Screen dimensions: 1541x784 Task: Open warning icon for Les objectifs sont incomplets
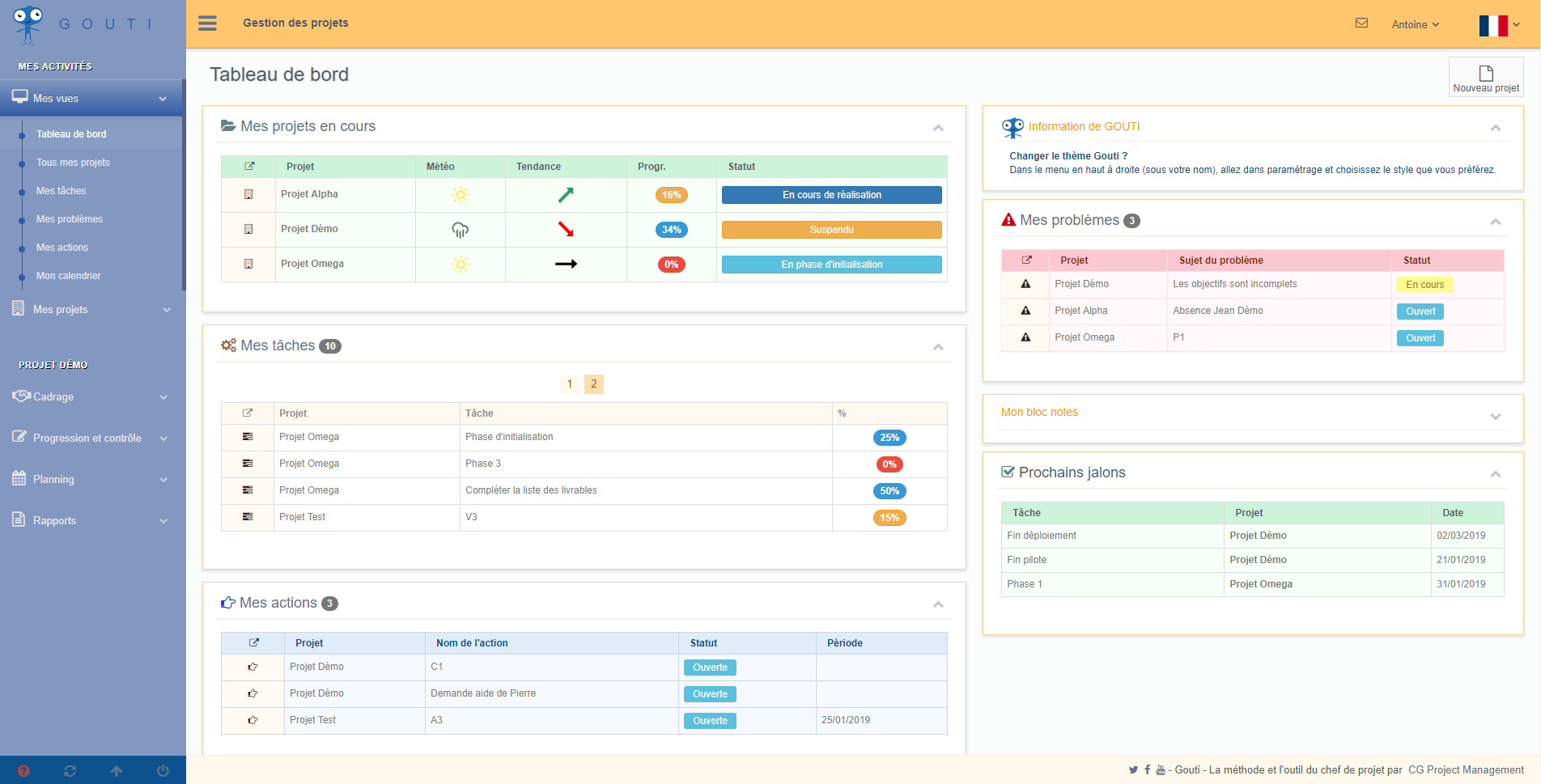point(1025,284)
